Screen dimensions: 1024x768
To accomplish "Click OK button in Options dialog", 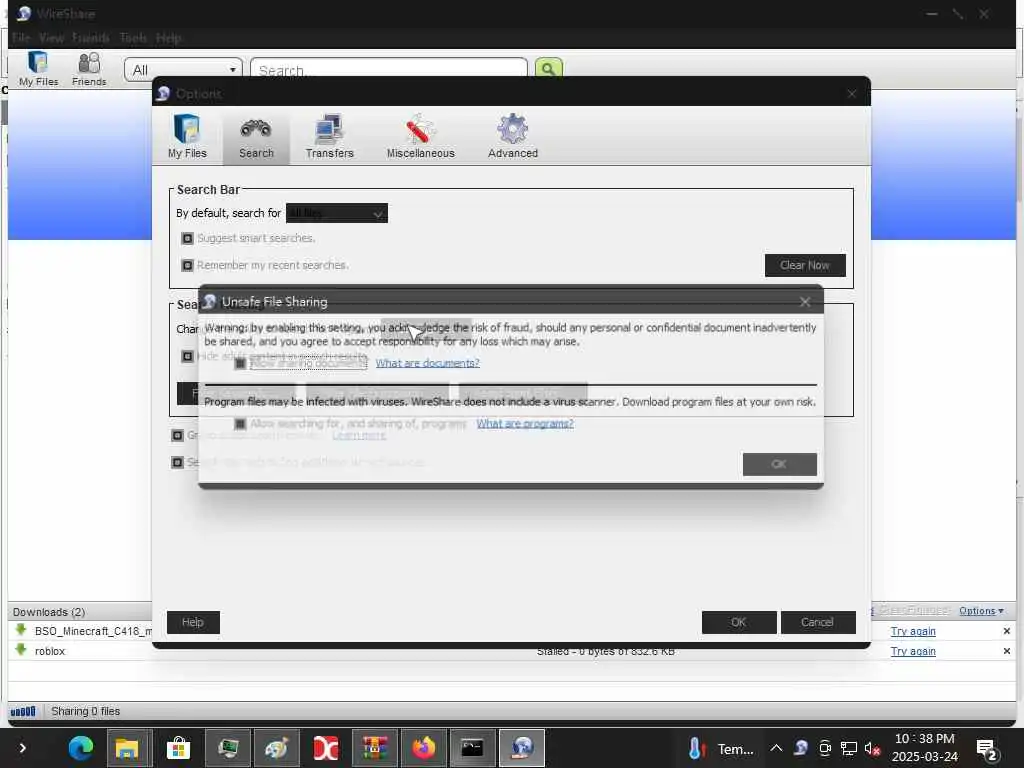I will click(739, 622).
